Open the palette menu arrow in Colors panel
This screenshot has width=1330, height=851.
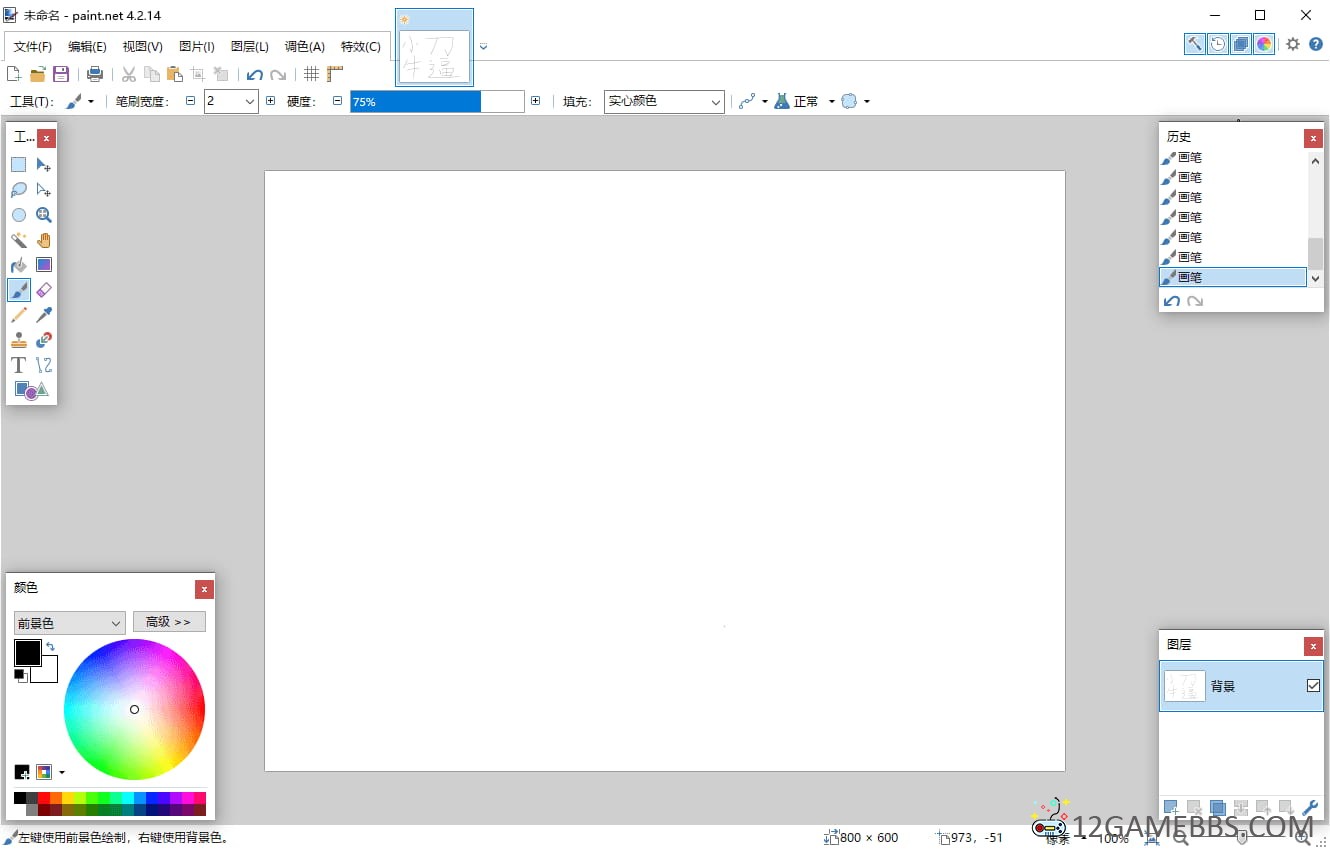62,772
